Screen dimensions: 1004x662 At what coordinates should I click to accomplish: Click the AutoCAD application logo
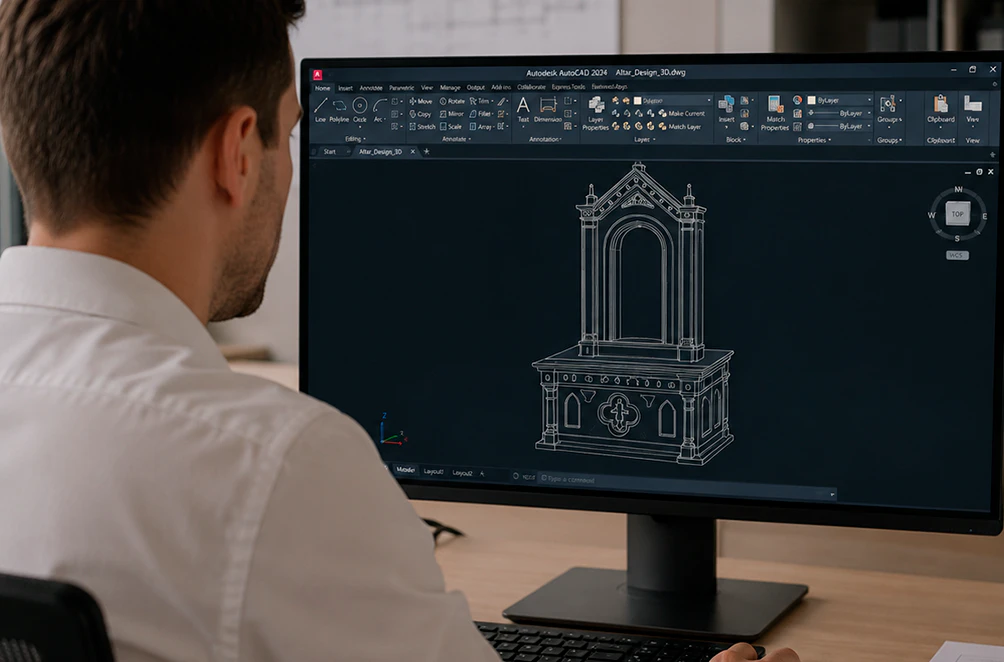317,74
